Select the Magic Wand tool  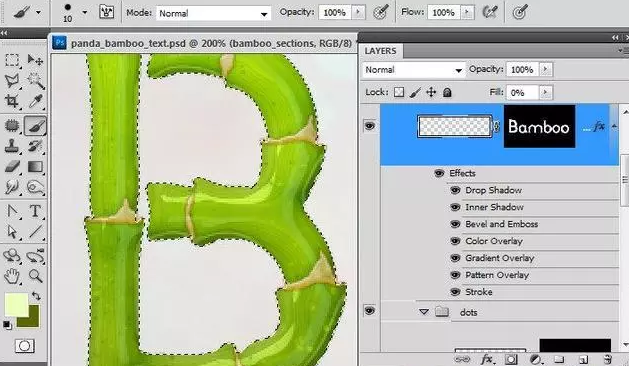pos(35,81)
